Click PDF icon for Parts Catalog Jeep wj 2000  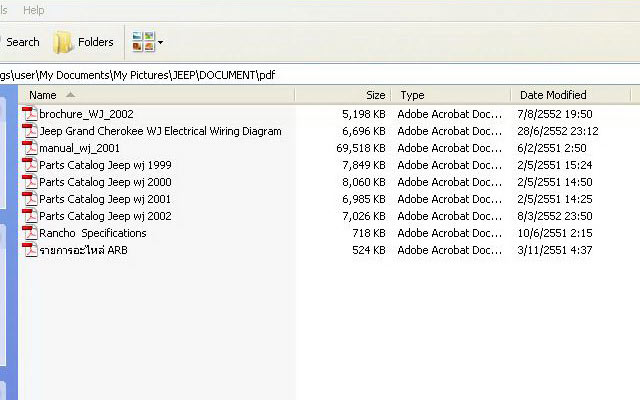coord(30,182)
